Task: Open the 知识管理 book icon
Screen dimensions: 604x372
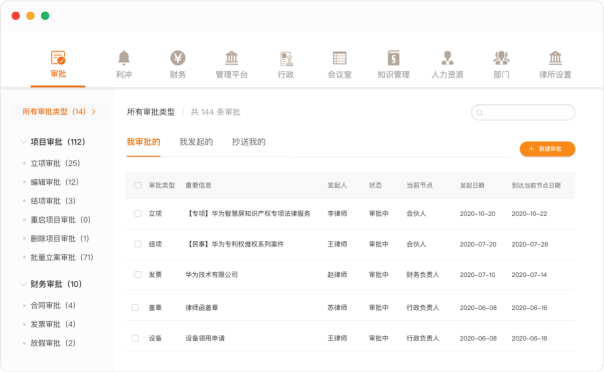Action: (393, 58)
